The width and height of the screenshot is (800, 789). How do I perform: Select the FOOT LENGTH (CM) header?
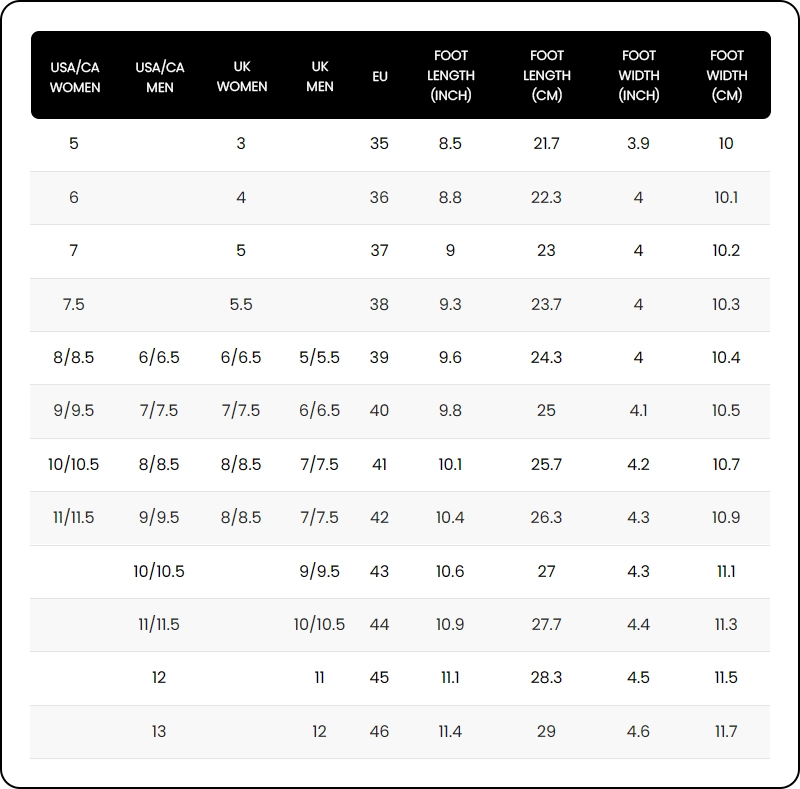tap(547, 76)
